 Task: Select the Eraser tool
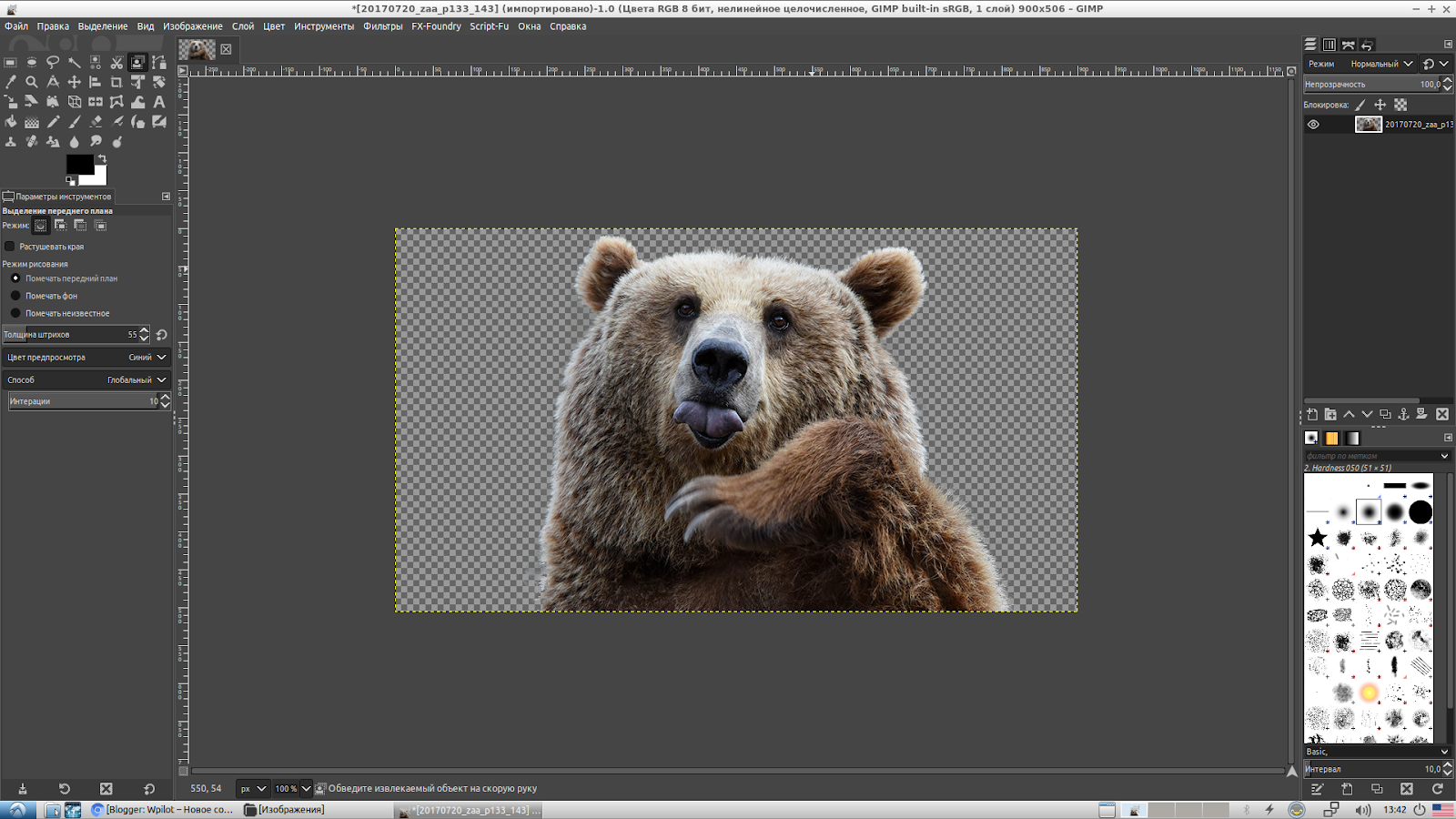coord(96,121)
